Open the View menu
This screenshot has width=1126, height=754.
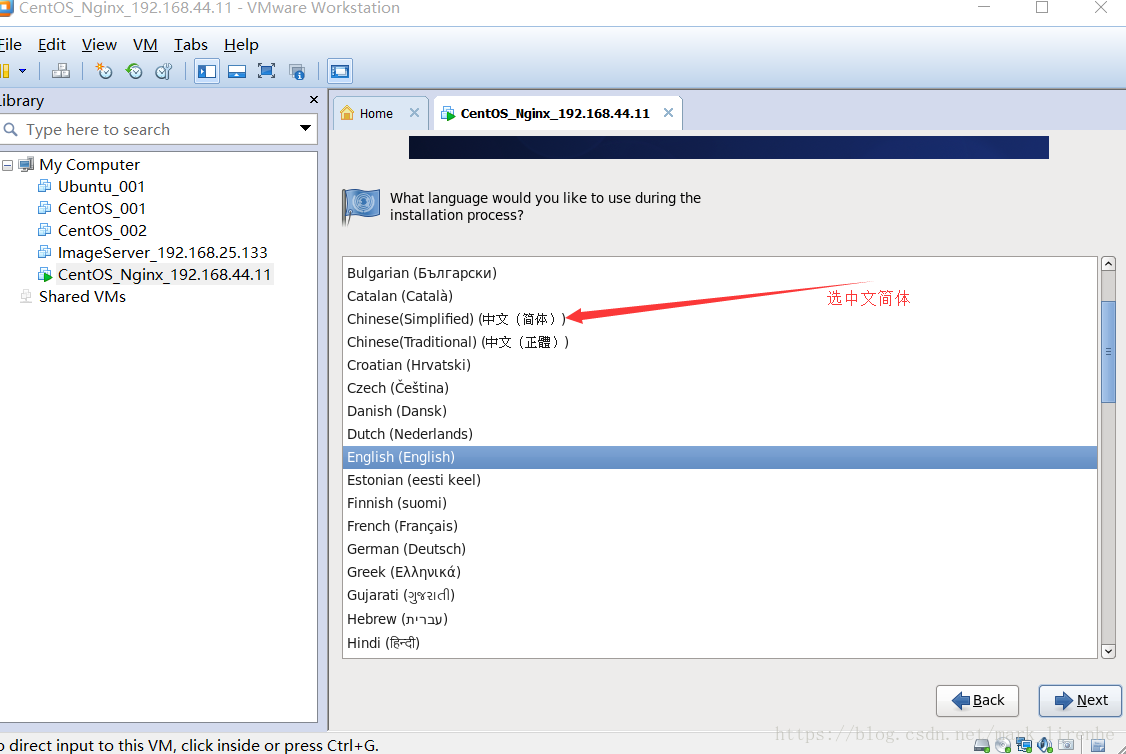(x=99, y=45)
